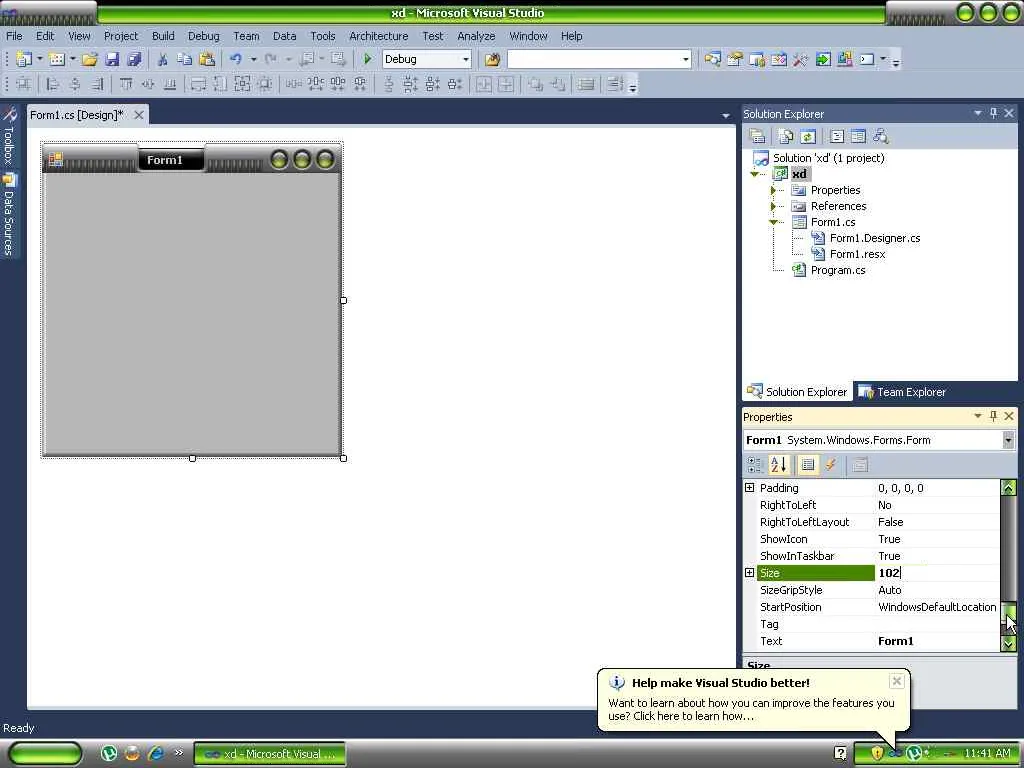Click the Internet Explorer quick launch icon
This screenshot has height=768, width=1024.
(155, 754)
